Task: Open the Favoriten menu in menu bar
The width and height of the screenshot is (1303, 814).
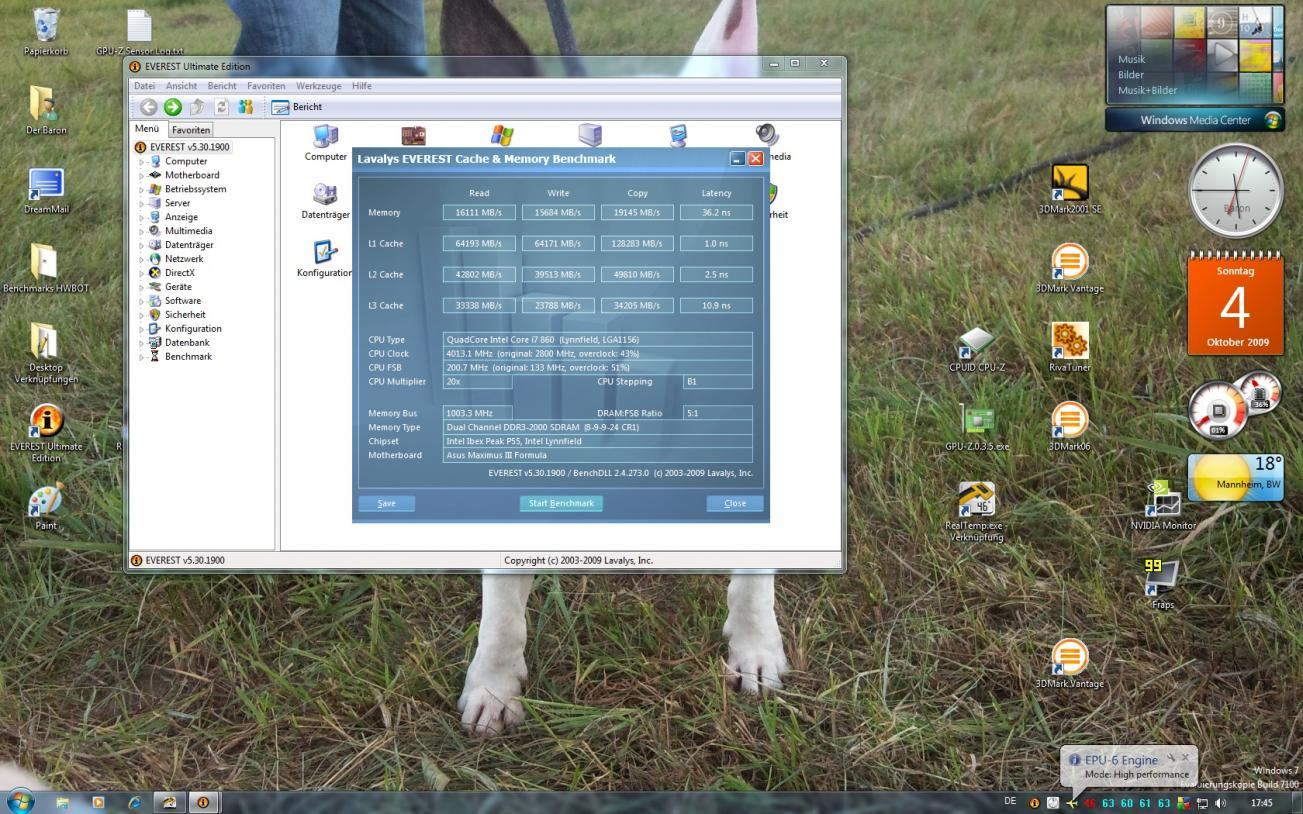Action: pos(266,86)
